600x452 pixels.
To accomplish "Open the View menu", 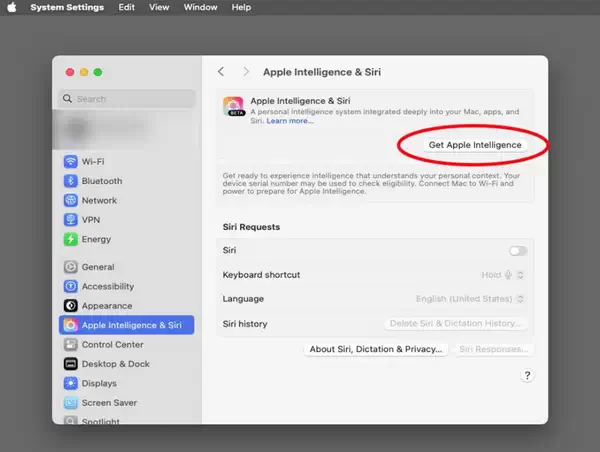I will [159, 7].
